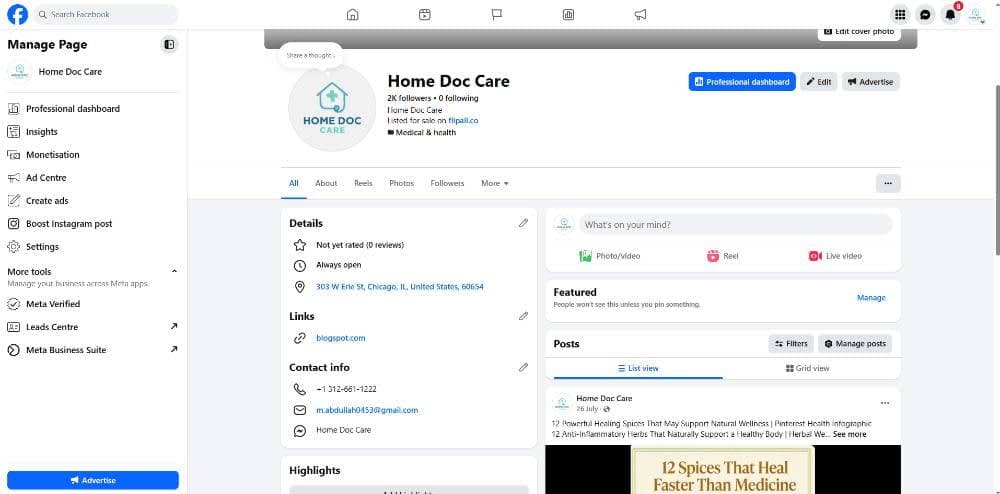This screenshot has height=494, width=1000.
Task: Open Meta Verified
Action: click(53, 304)
